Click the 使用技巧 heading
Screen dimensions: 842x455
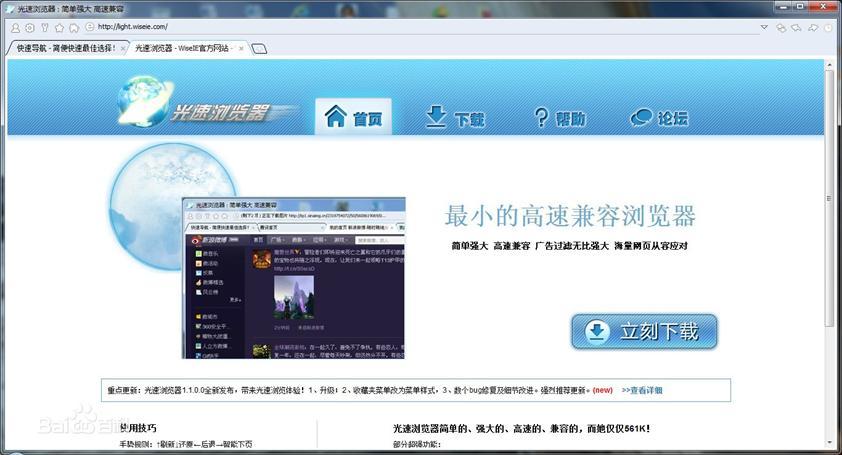(137, 428)
